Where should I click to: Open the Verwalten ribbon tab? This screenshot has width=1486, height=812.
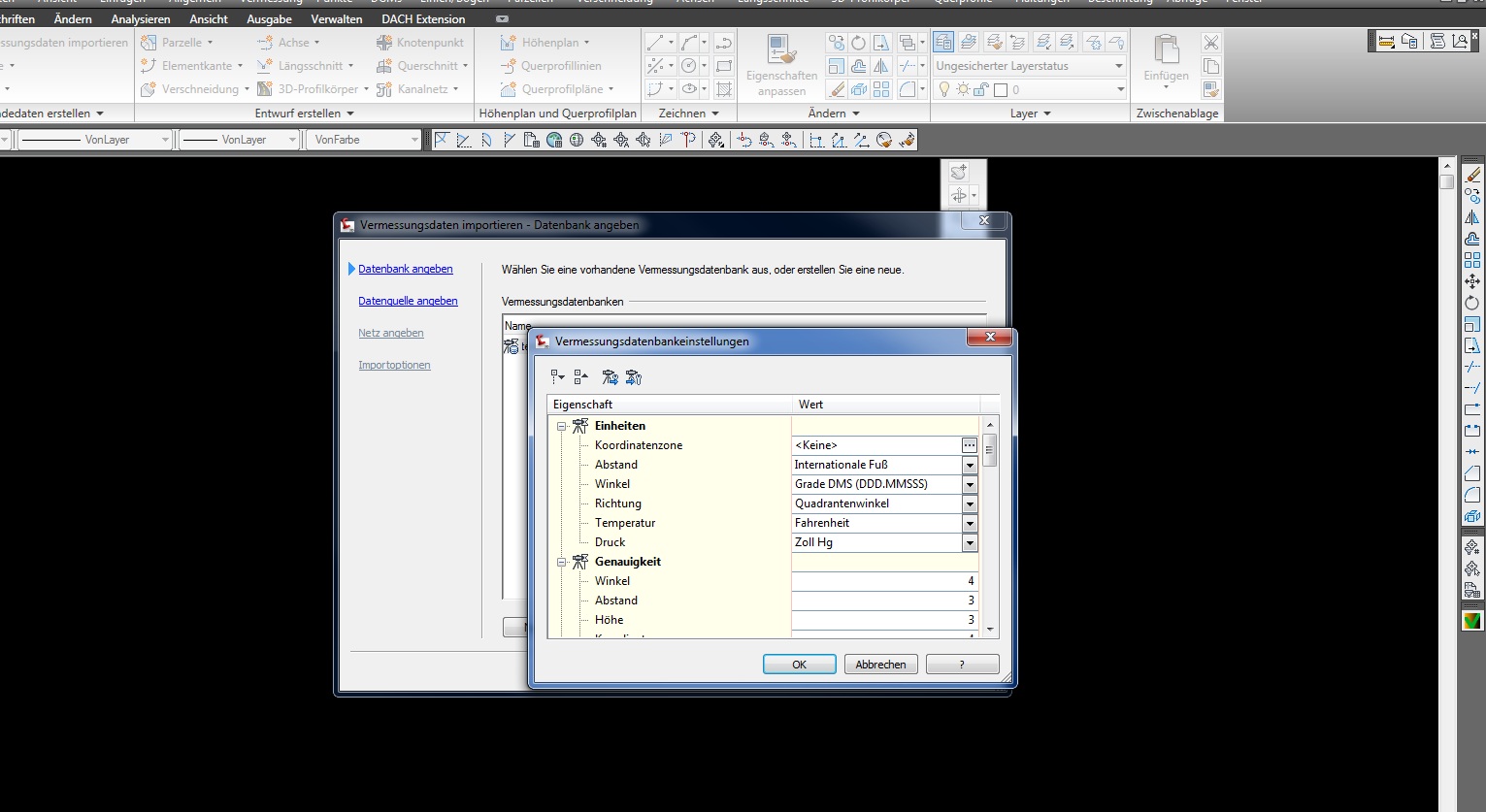[x=337, y=18]
